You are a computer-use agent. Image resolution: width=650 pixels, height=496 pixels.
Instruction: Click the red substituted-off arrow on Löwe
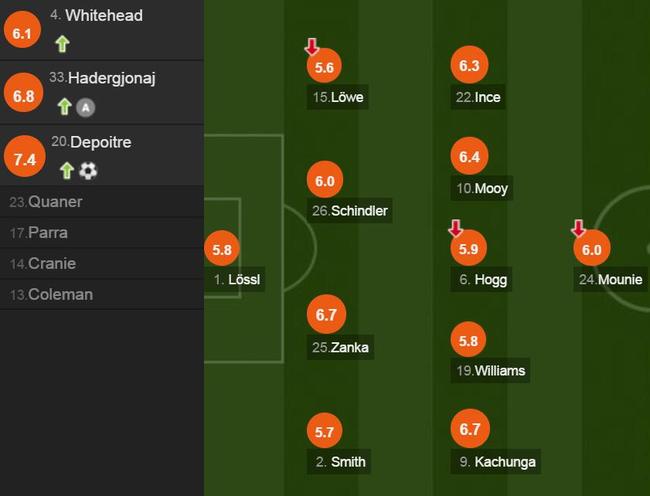(312, 47)
